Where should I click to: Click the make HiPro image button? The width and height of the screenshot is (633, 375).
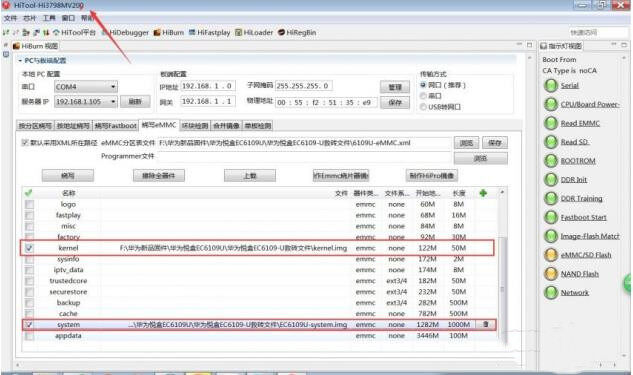click(x=432, y=176)
